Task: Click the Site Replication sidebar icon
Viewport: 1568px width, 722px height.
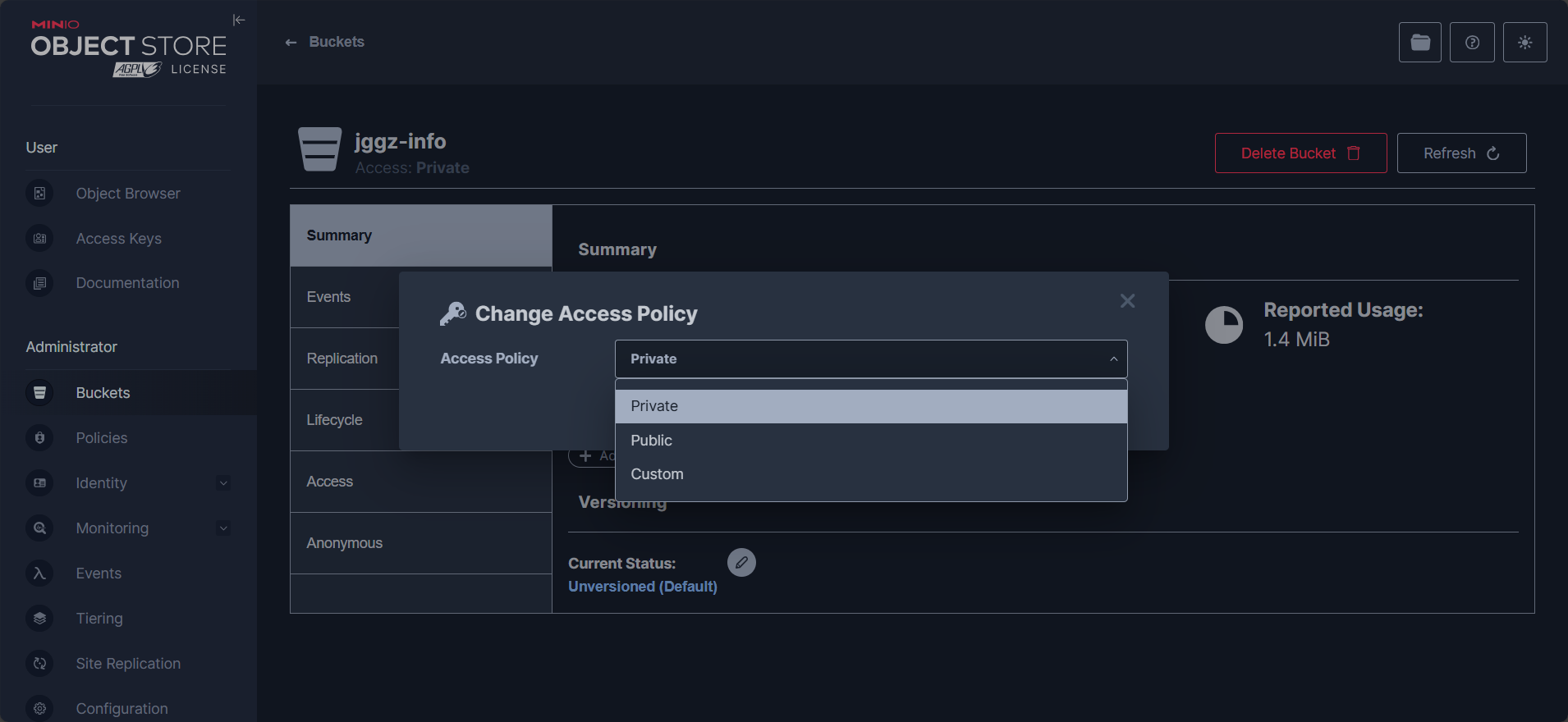Action: click(39, 664)
